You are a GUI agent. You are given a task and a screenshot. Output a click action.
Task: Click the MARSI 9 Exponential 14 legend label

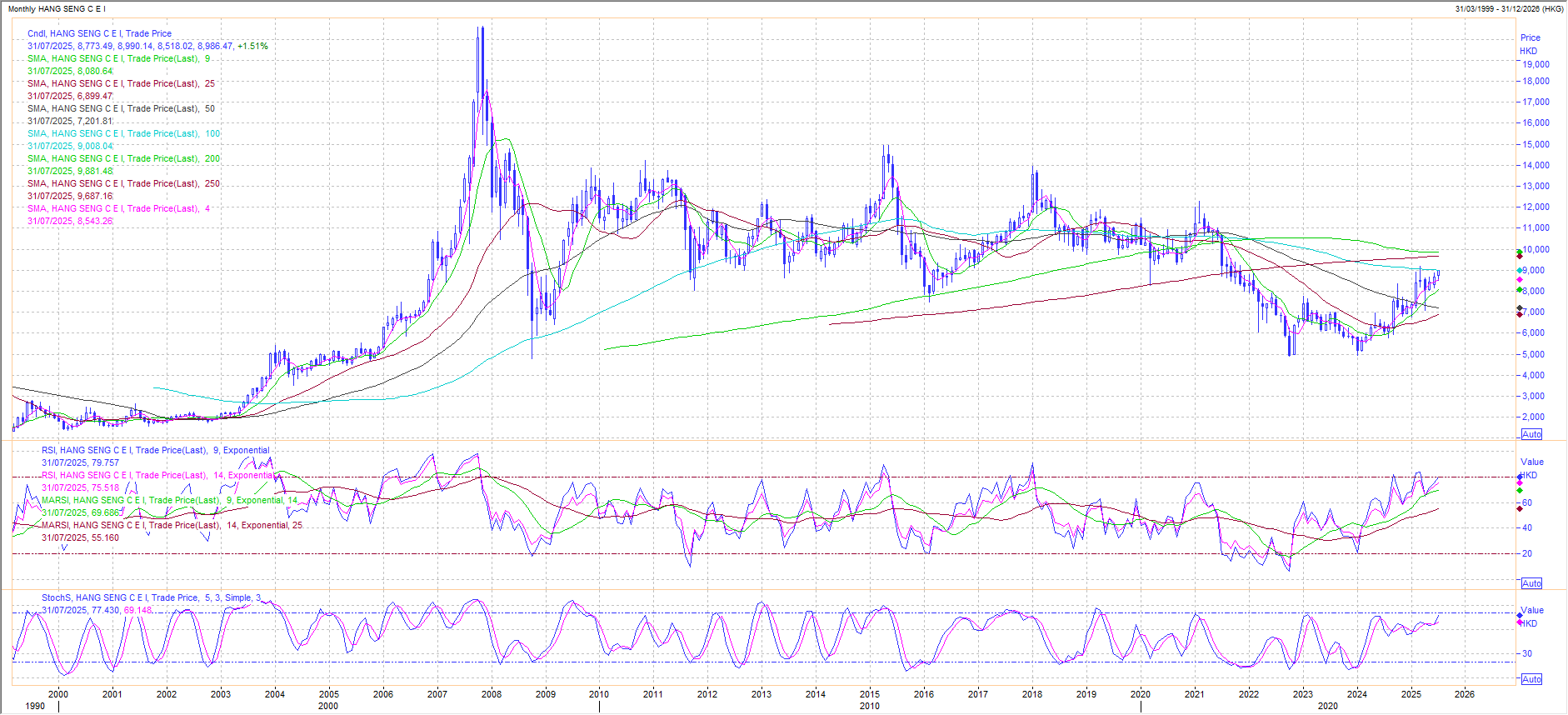(169, 501)
